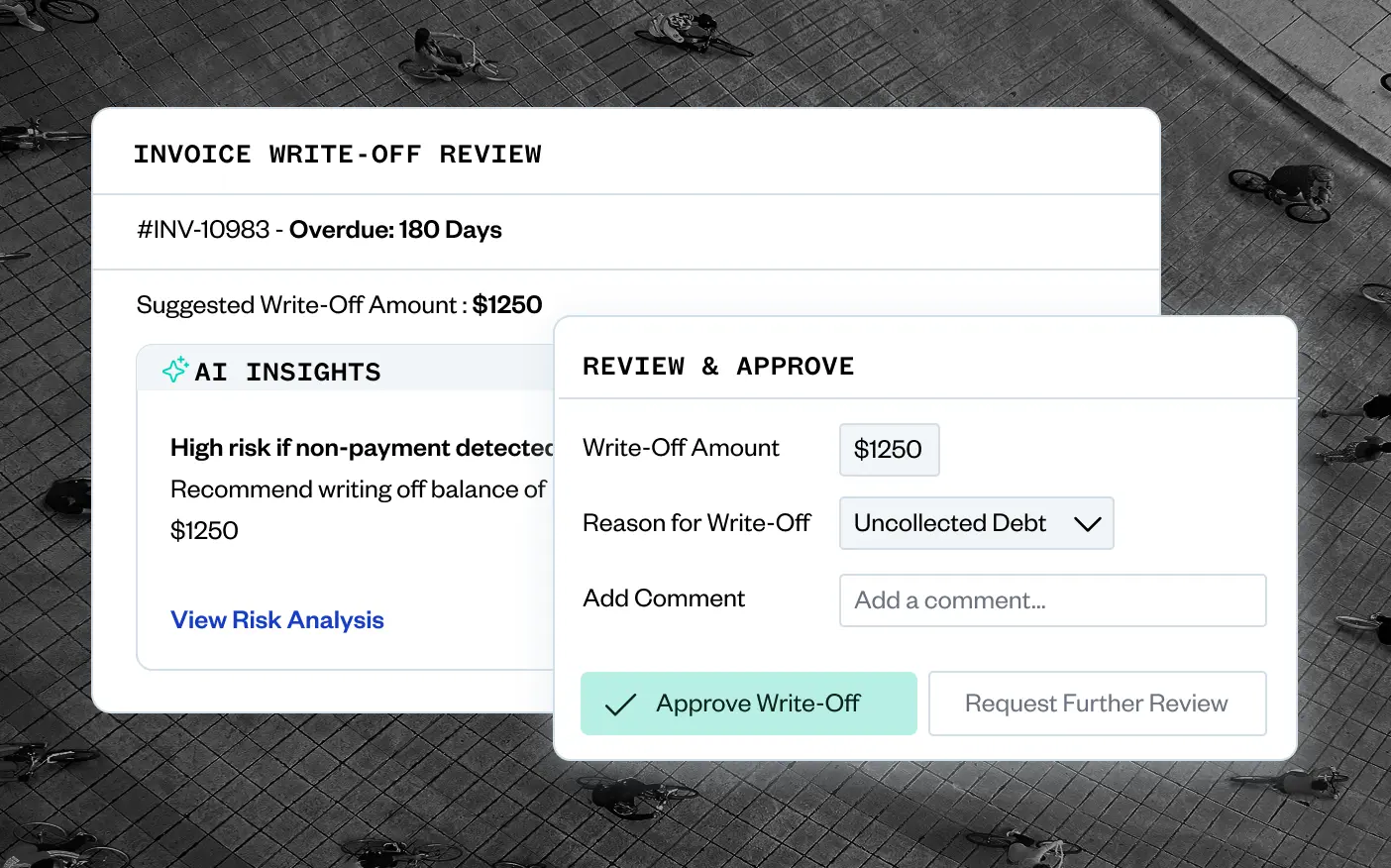The image size is (1391, 868).
Task: Open the View Risk Analysis link
Action: coord(277,620)
